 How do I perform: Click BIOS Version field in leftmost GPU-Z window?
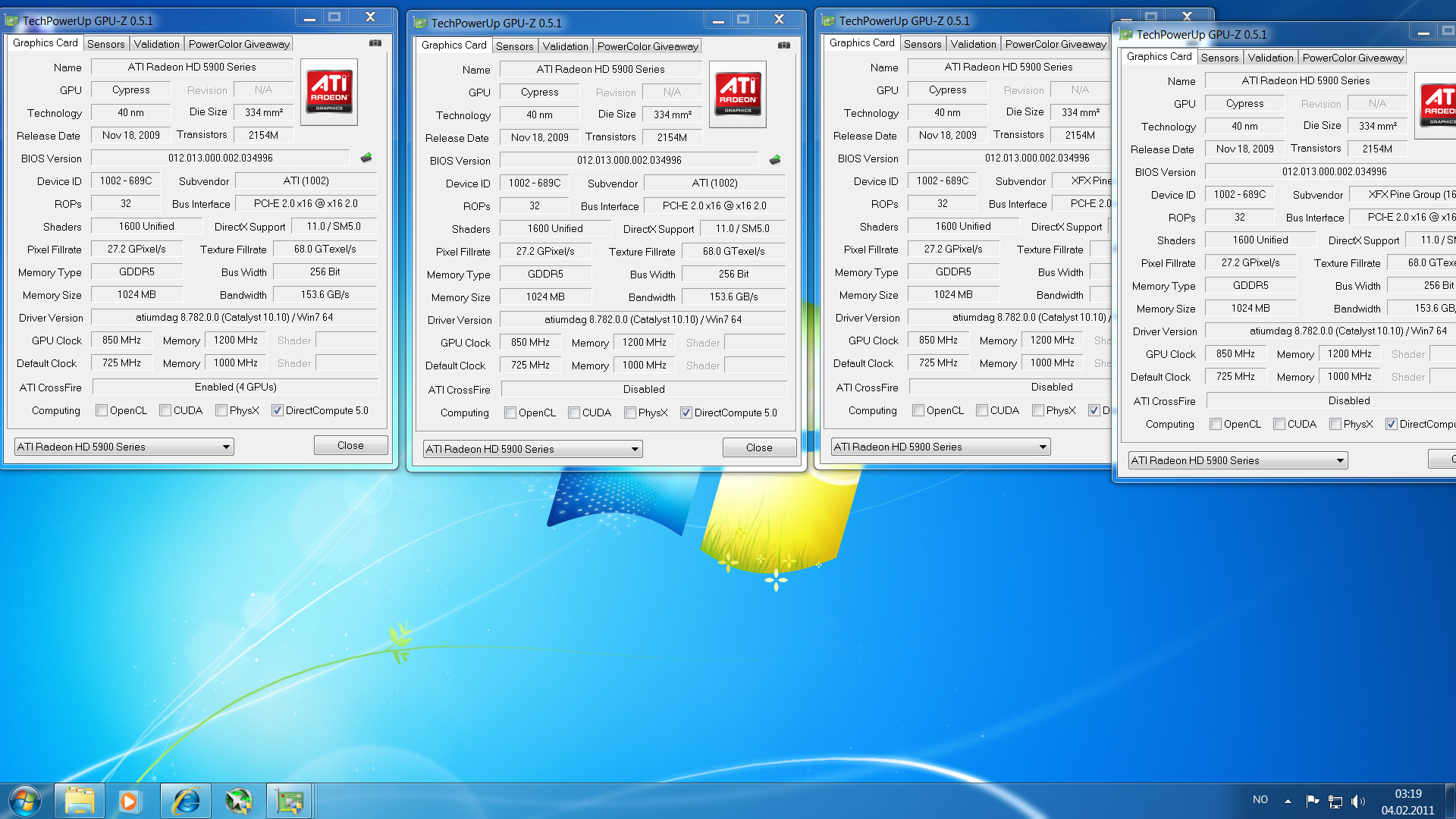(x=221, y=158)
